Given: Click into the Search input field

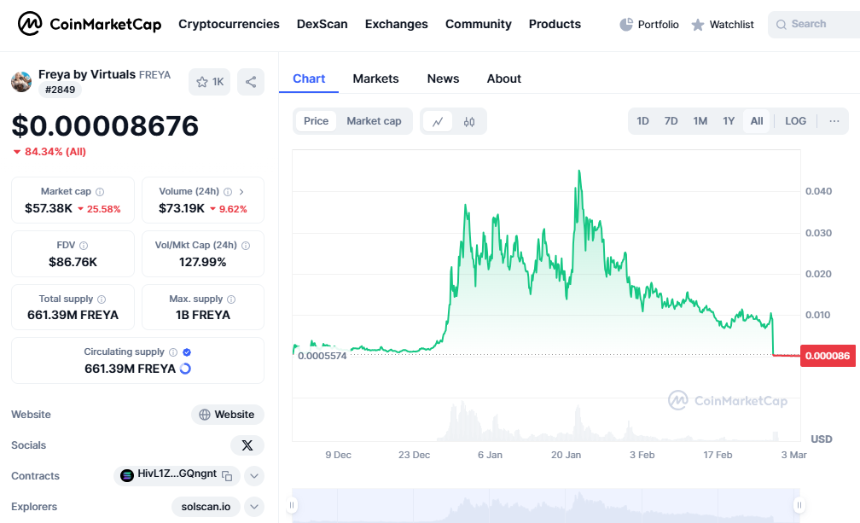Looking at the screenshot, I should click(x=814, y=25).
